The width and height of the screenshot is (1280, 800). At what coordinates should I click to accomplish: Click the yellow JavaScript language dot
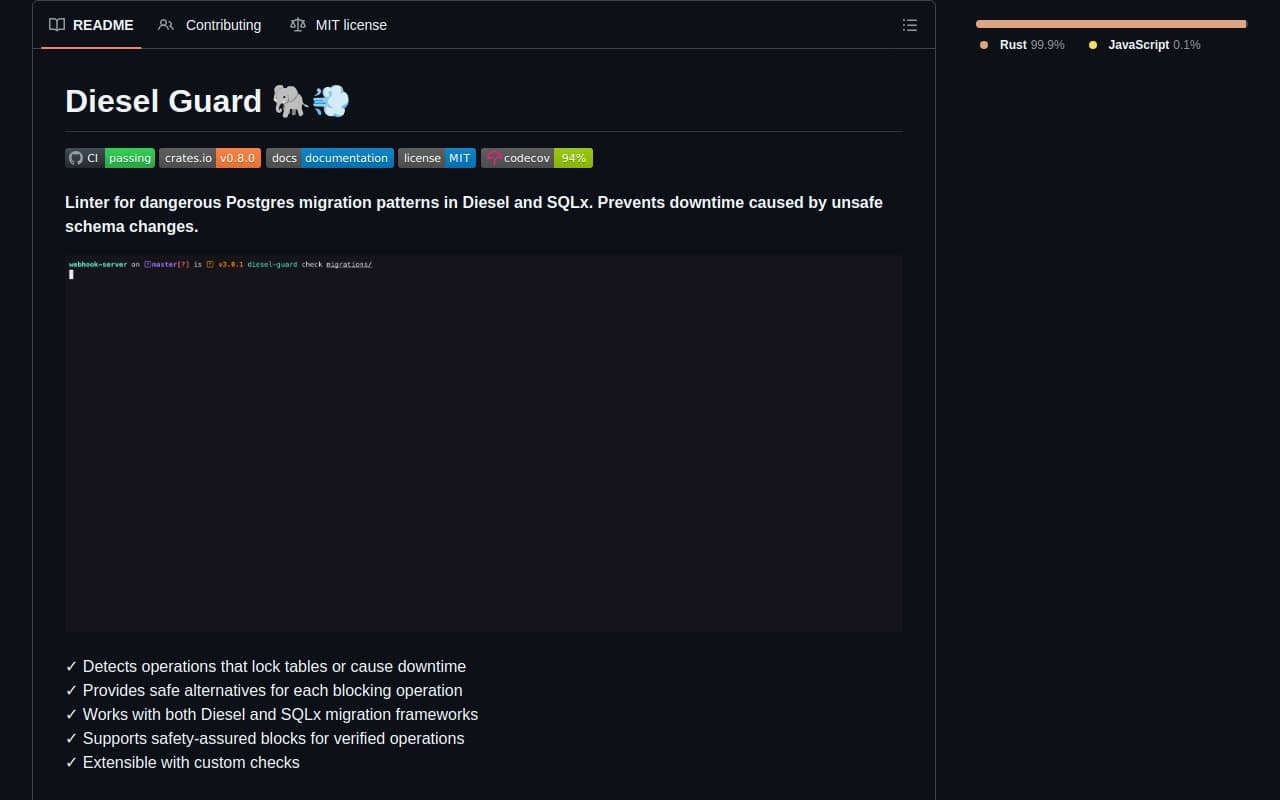coord(1092,45)
